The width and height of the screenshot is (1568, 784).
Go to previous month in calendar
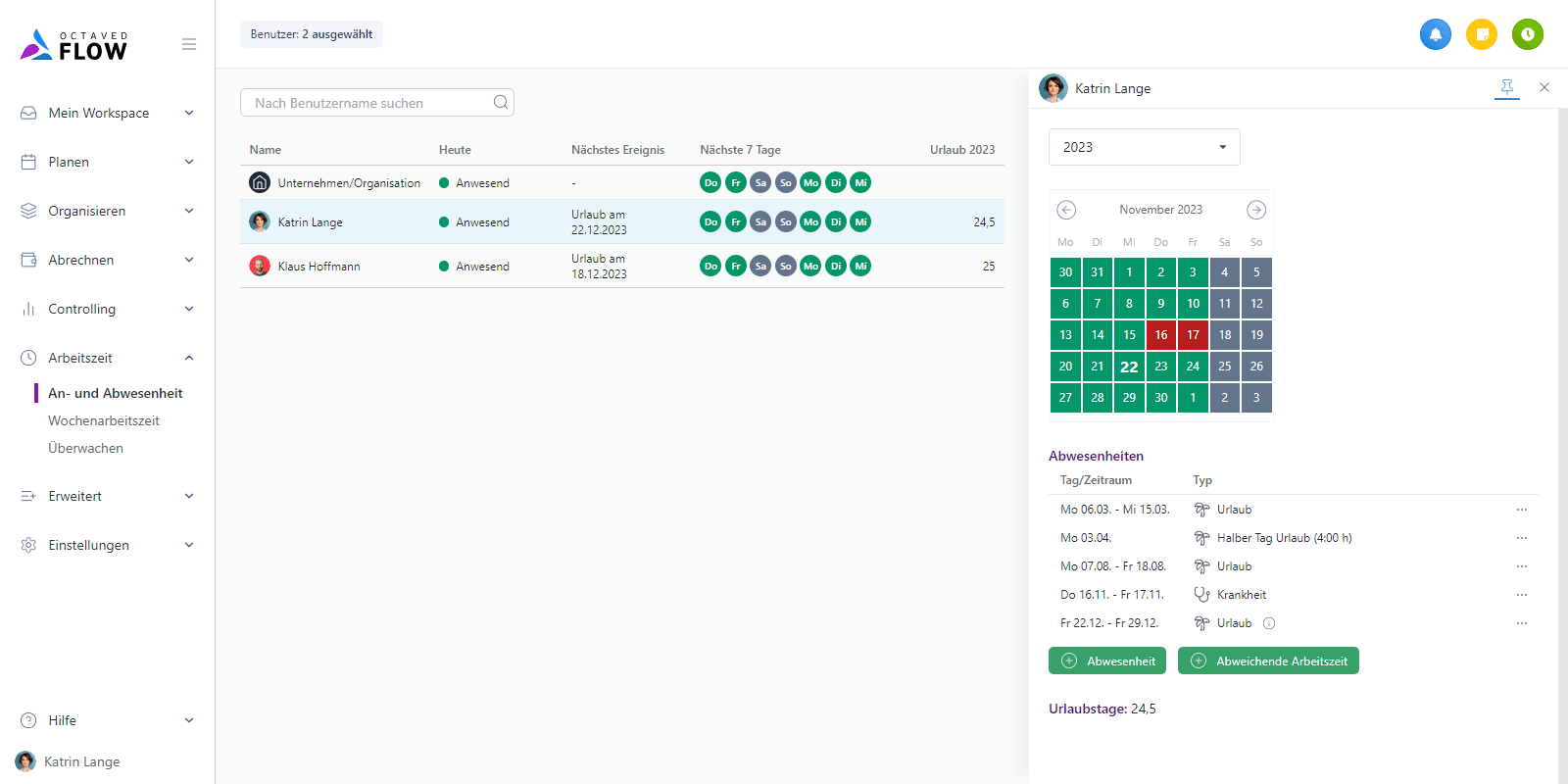click(1066, 210)
